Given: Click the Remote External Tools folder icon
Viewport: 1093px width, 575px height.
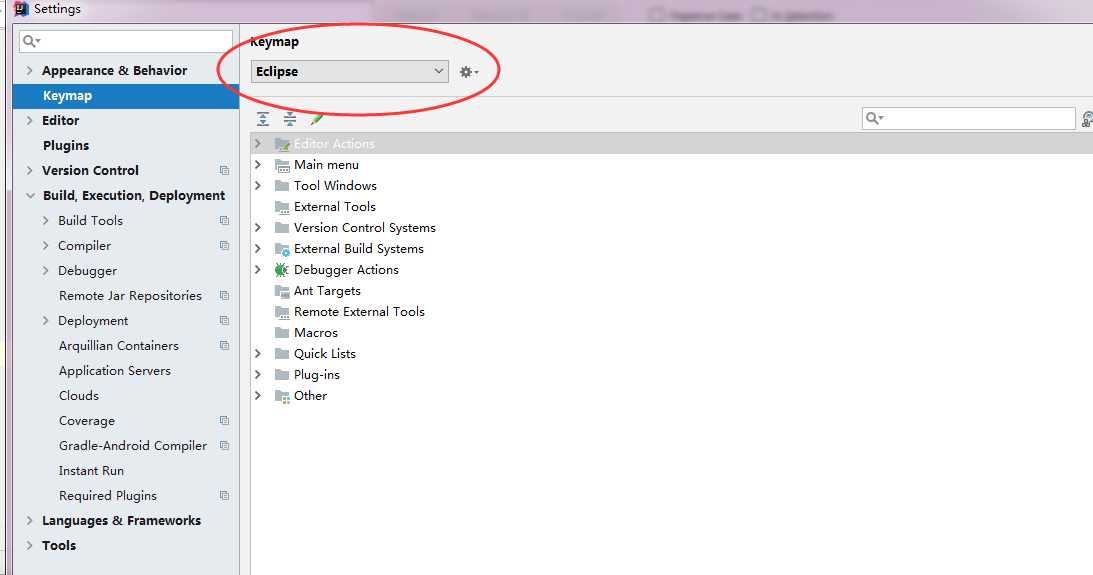Looking at the screenshot, I should [x=282, y=312].
